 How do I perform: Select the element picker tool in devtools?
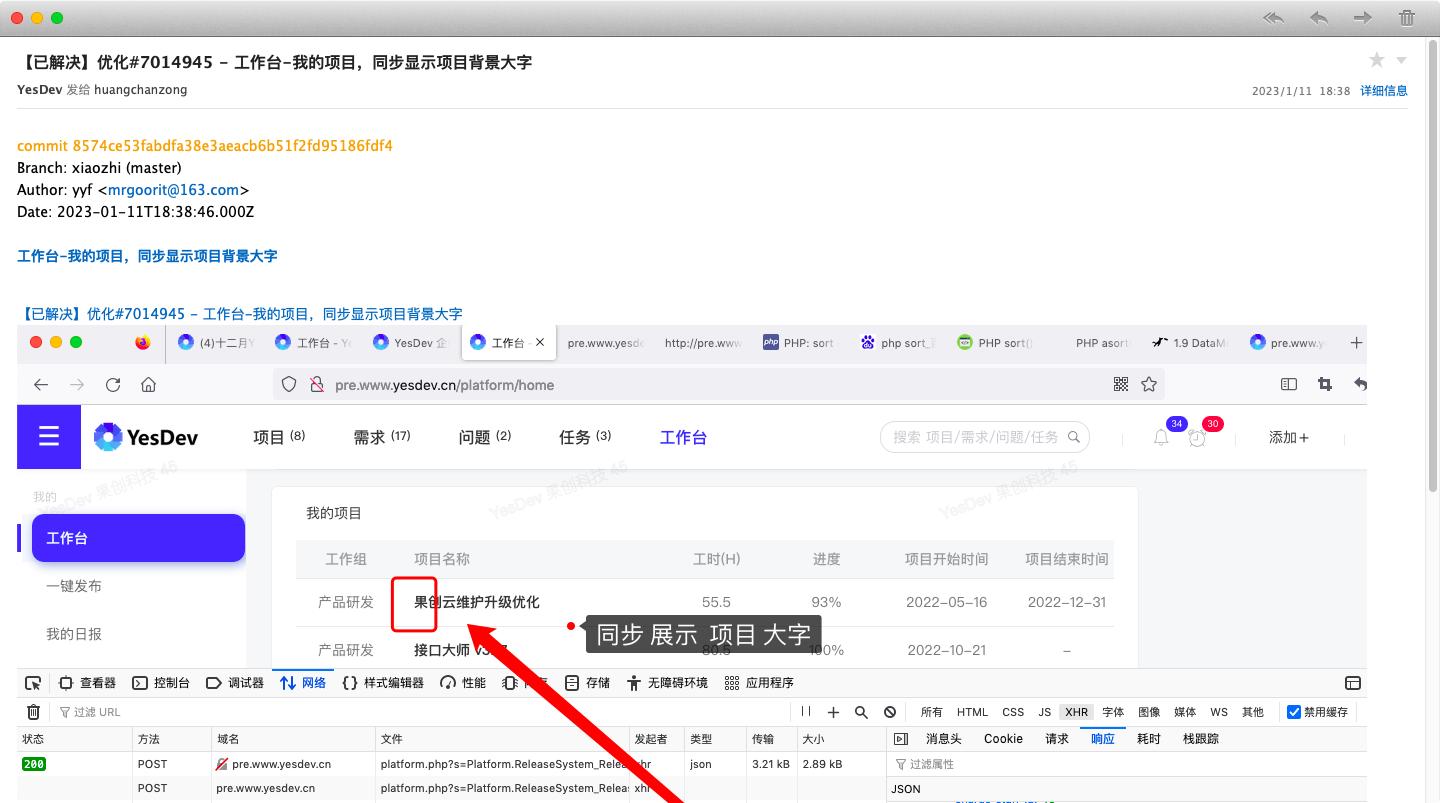(x=33, y=683)
